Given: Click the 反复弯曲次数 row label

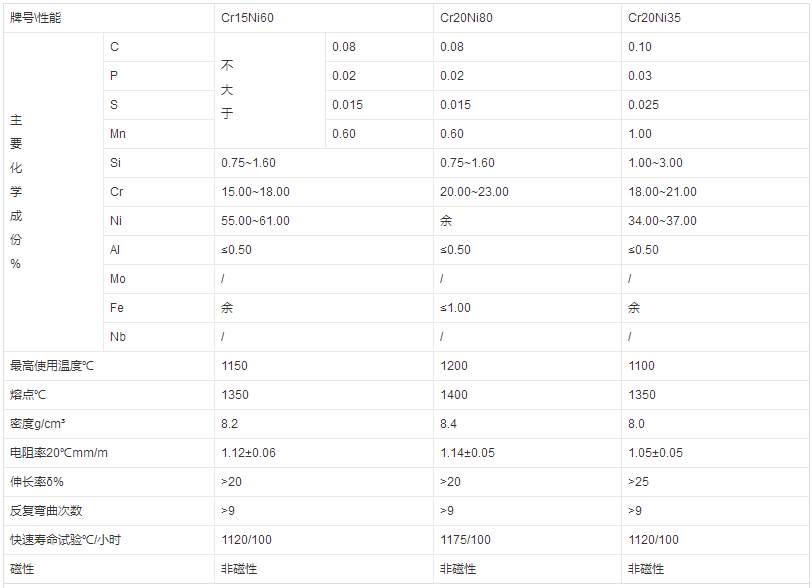Looking at the screenshot, I should (46, 511).
